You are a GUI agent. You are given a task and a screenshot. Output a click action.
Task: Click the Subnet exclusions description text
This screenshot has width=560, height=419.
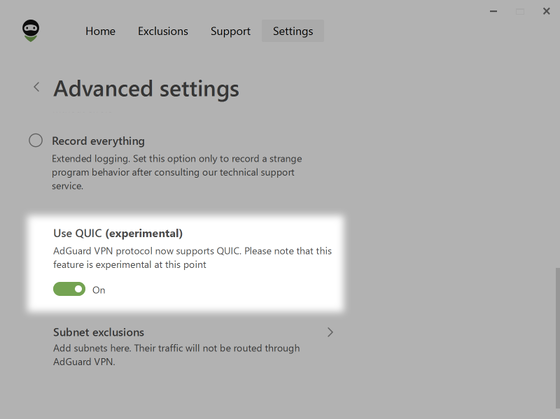click(x=176, y=355)
